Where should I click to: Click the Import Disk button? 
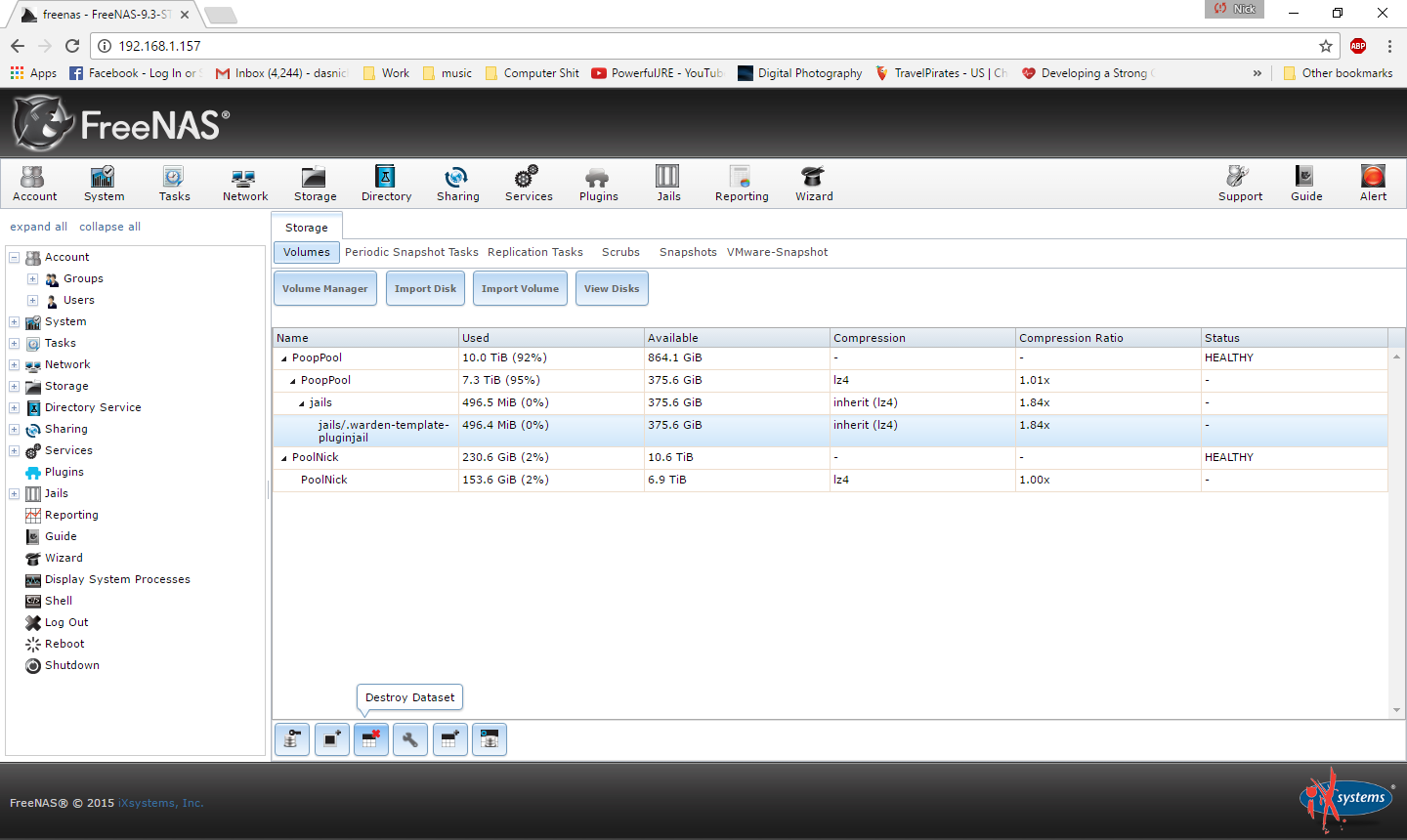pyautogui.click(x=425, y=288)
